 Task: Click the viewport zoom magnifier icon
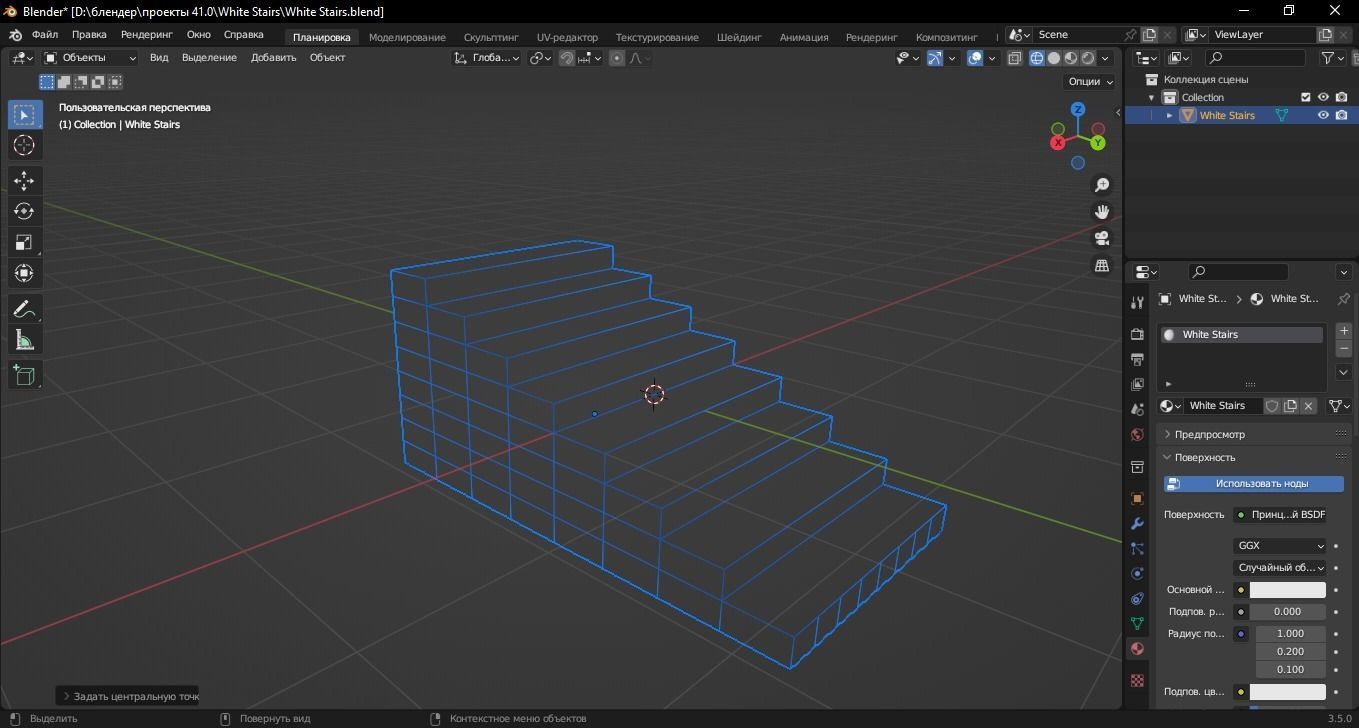[x=1102, y=185]
